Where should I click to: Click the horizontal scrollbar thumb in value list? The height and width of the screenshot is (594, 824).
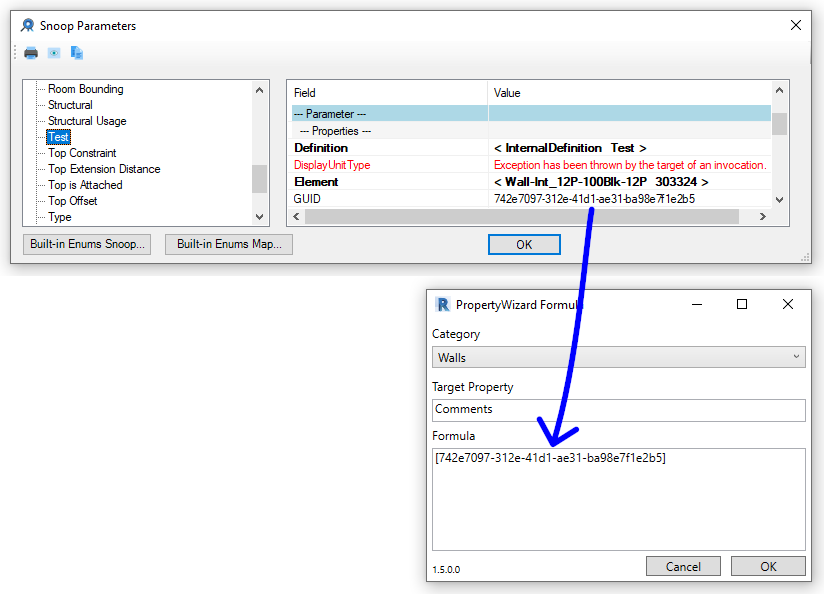click(522, 217)
